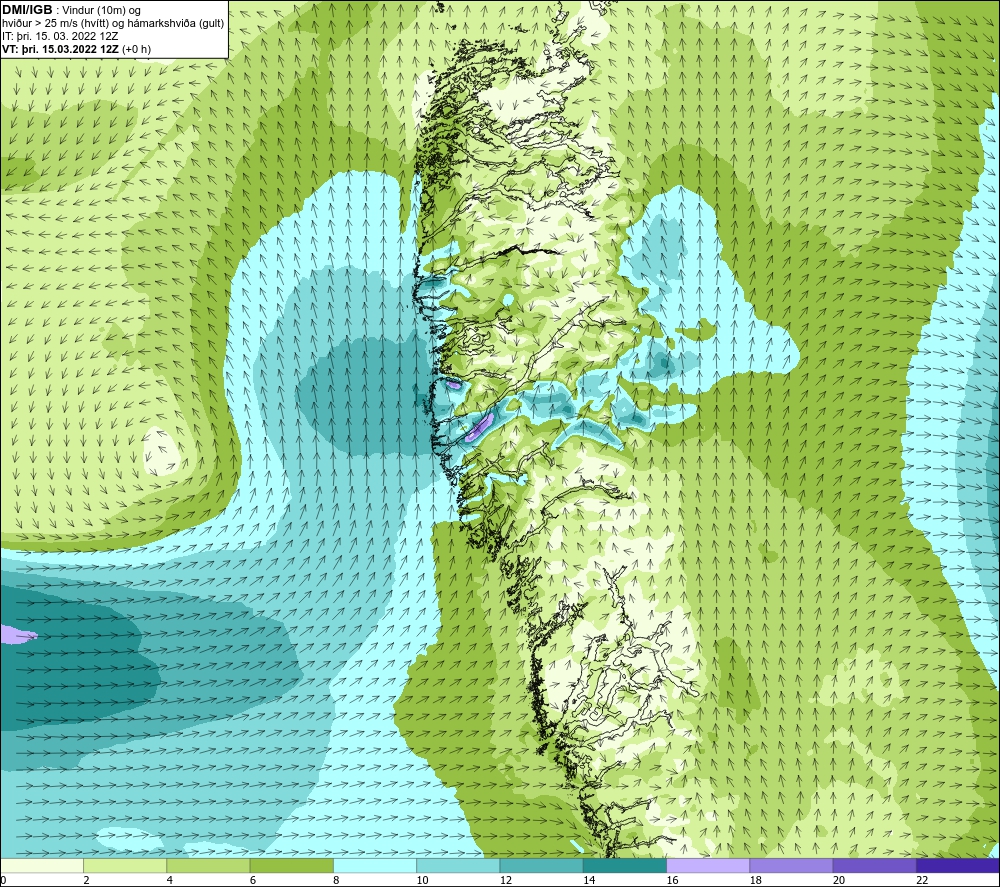
Task: Click the 14–16 m/s dark teal legend swatch
Action: (625, 866)
